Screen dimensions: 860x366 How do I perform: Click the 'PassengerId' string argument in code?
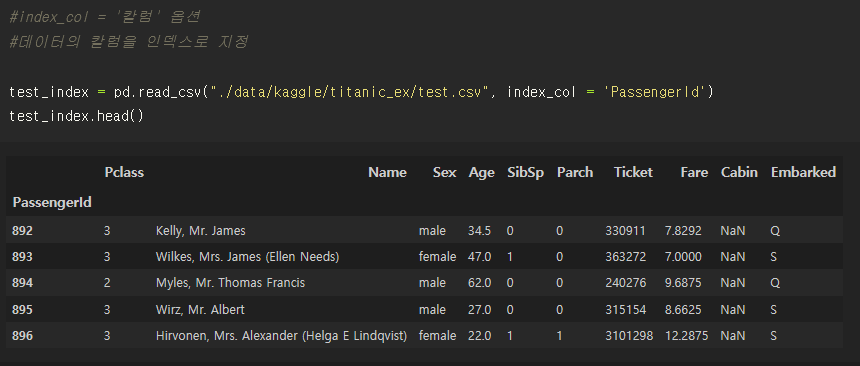655,92
